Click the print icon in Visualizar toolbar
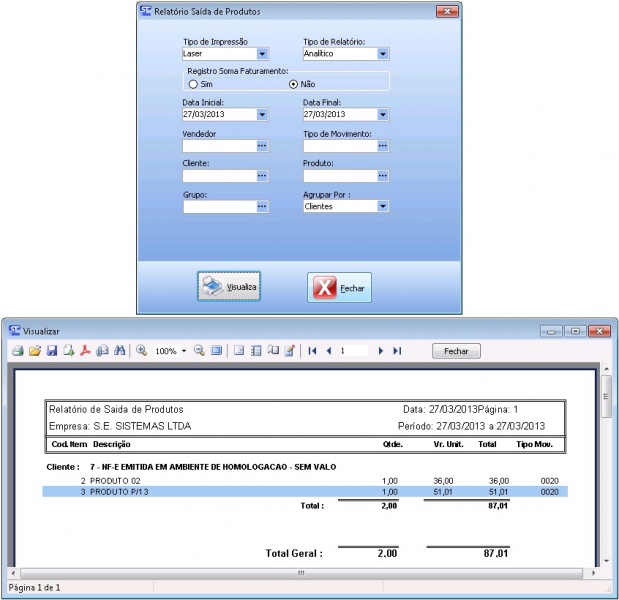Image resolution: width=619 pixels, height=600 pixels. [x=17, y=351]
